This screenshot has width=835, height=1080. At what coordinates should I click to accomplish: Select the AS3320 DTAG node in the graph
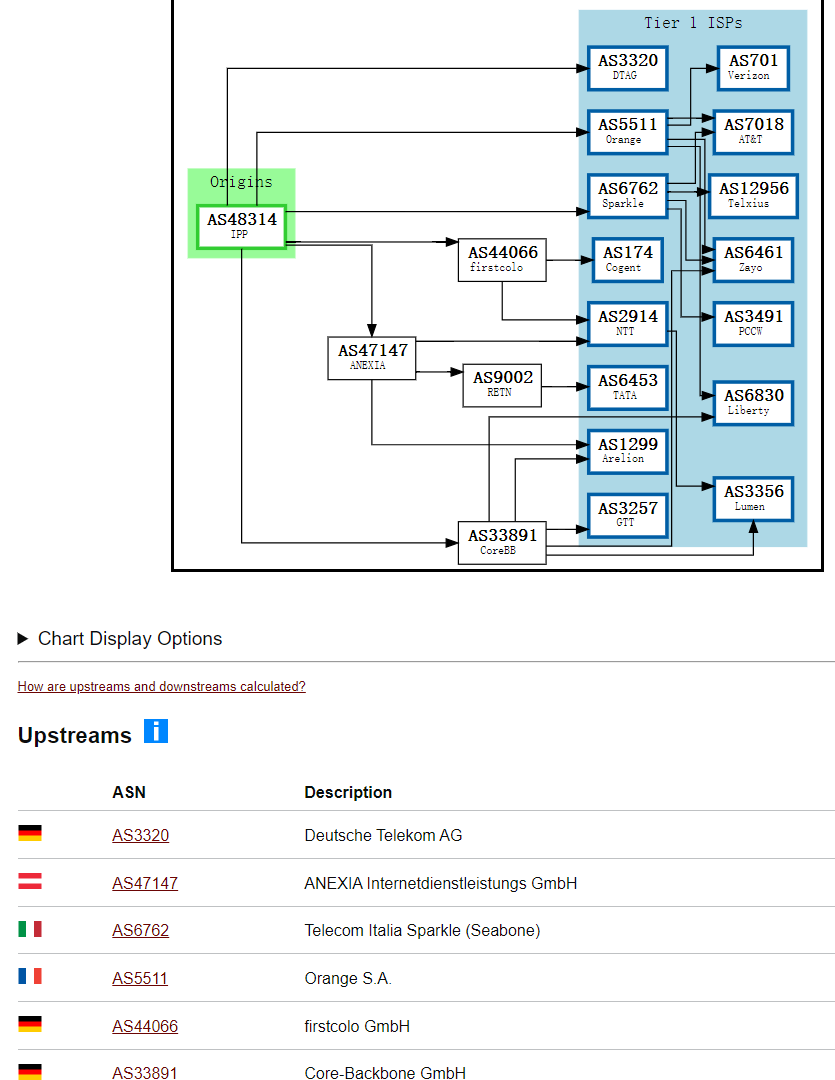628,68
